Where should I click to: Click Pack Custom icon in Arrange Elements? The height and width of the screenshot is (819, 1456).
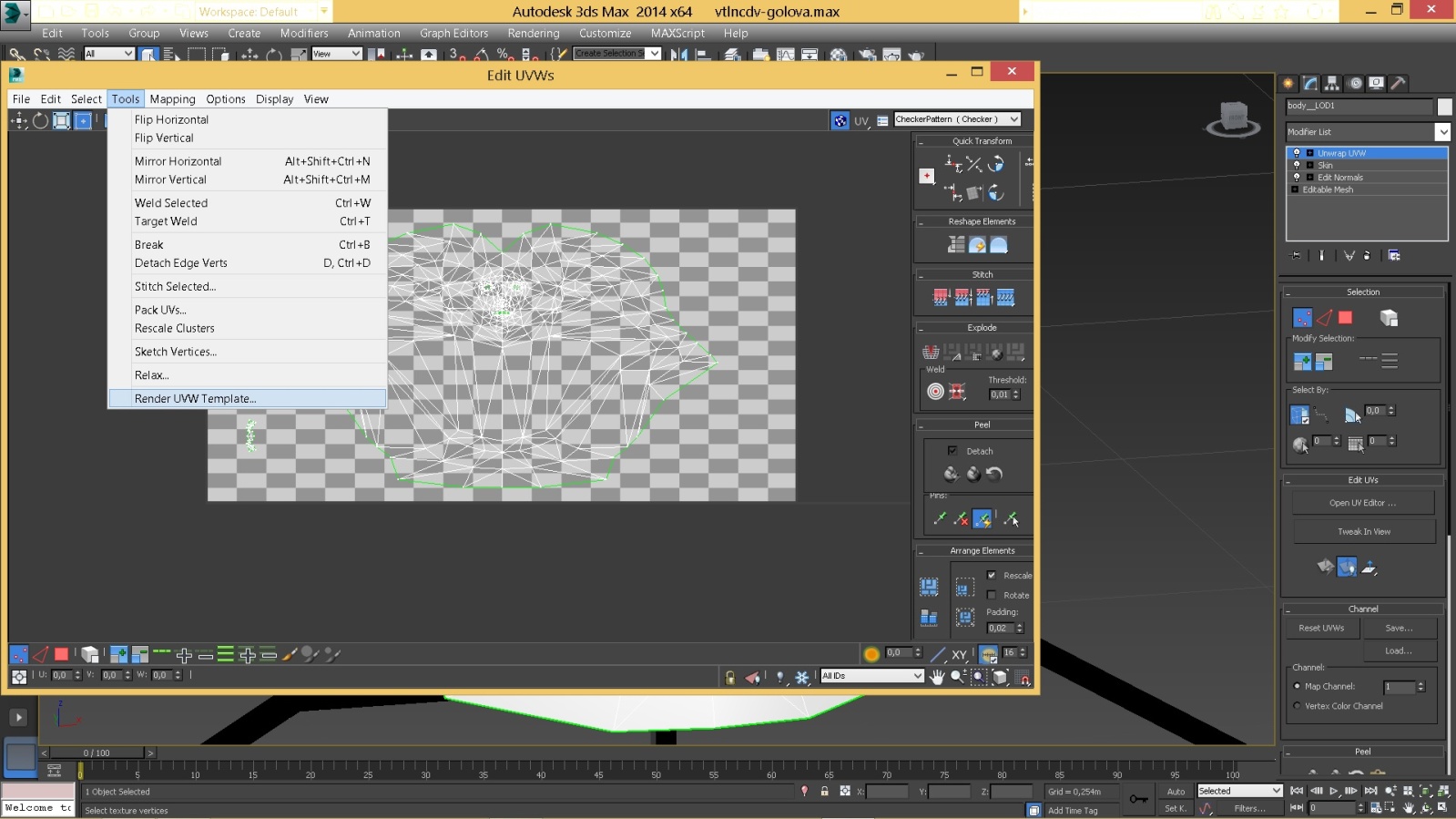929,586
